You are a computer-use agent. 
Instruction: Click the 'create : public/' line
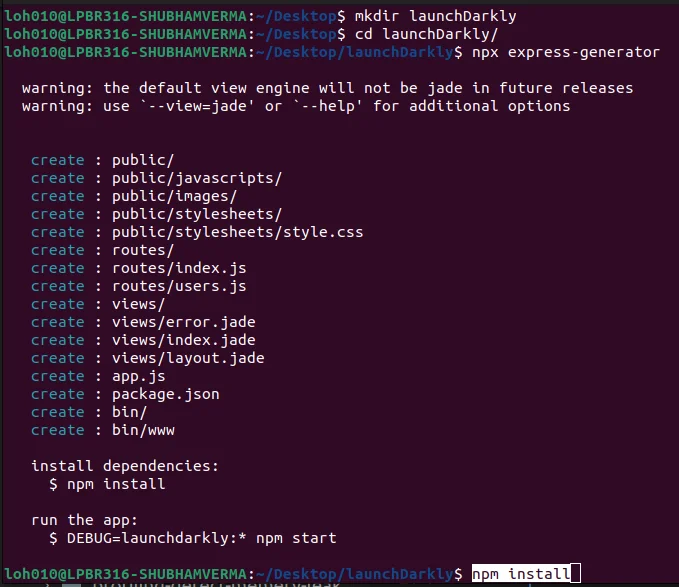tap(102, 160)
